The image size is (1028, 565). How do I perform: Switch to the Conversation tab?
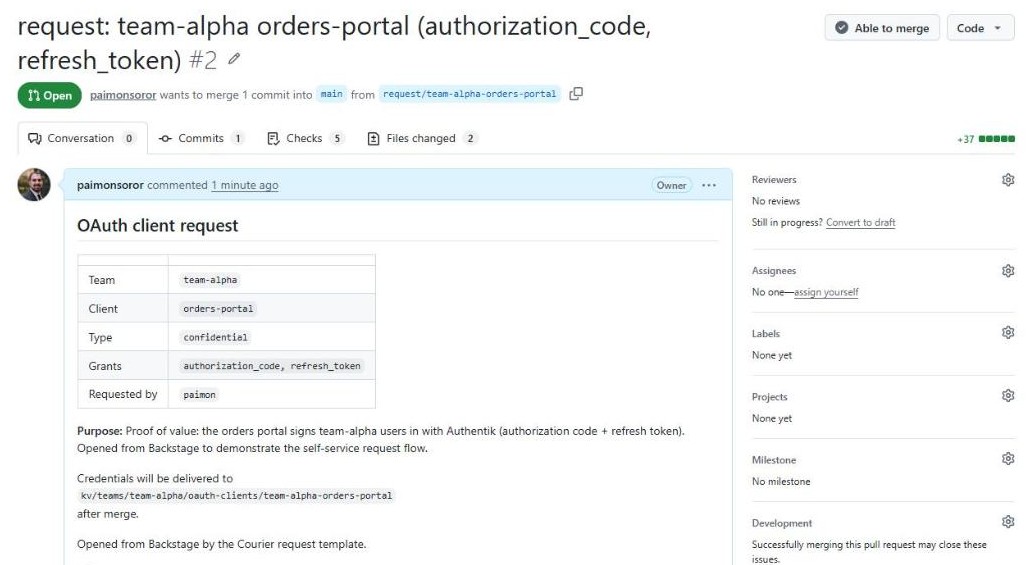(x=82, y=138)
